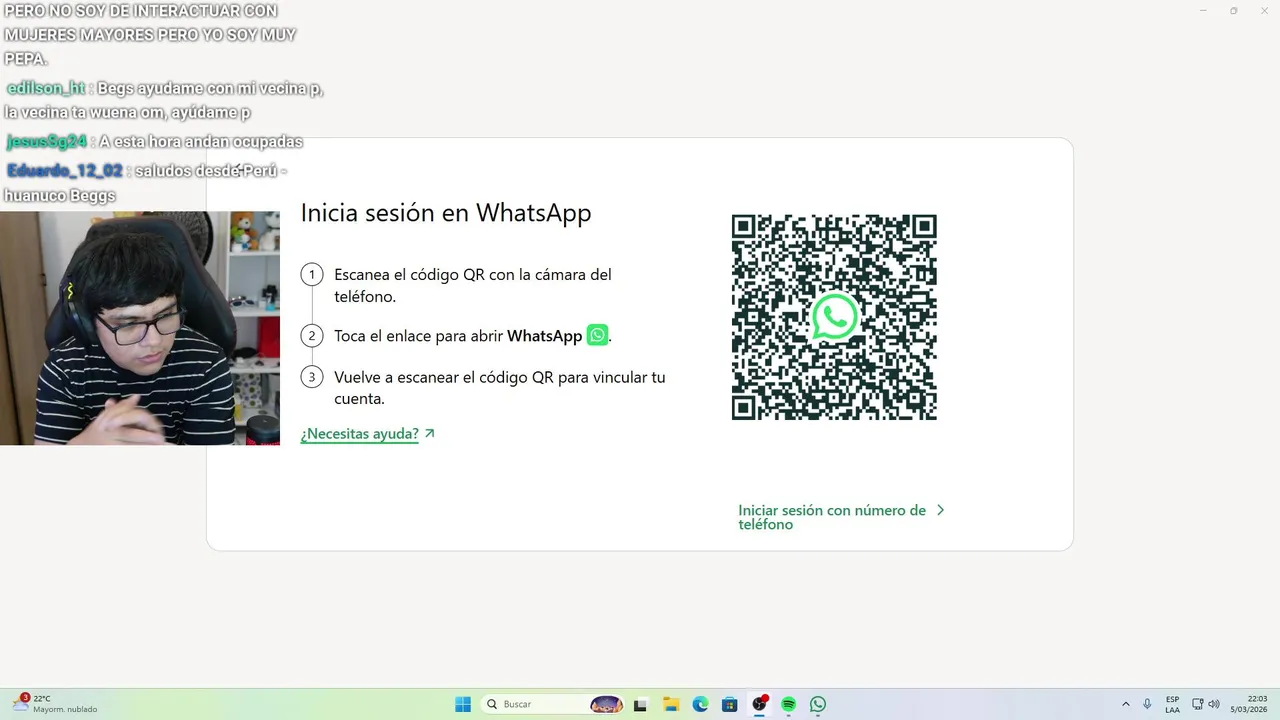Screen dimensions: 1280x720
Task: Open the ESP LAA language switcher
Action: click(x=1172, y=704)
